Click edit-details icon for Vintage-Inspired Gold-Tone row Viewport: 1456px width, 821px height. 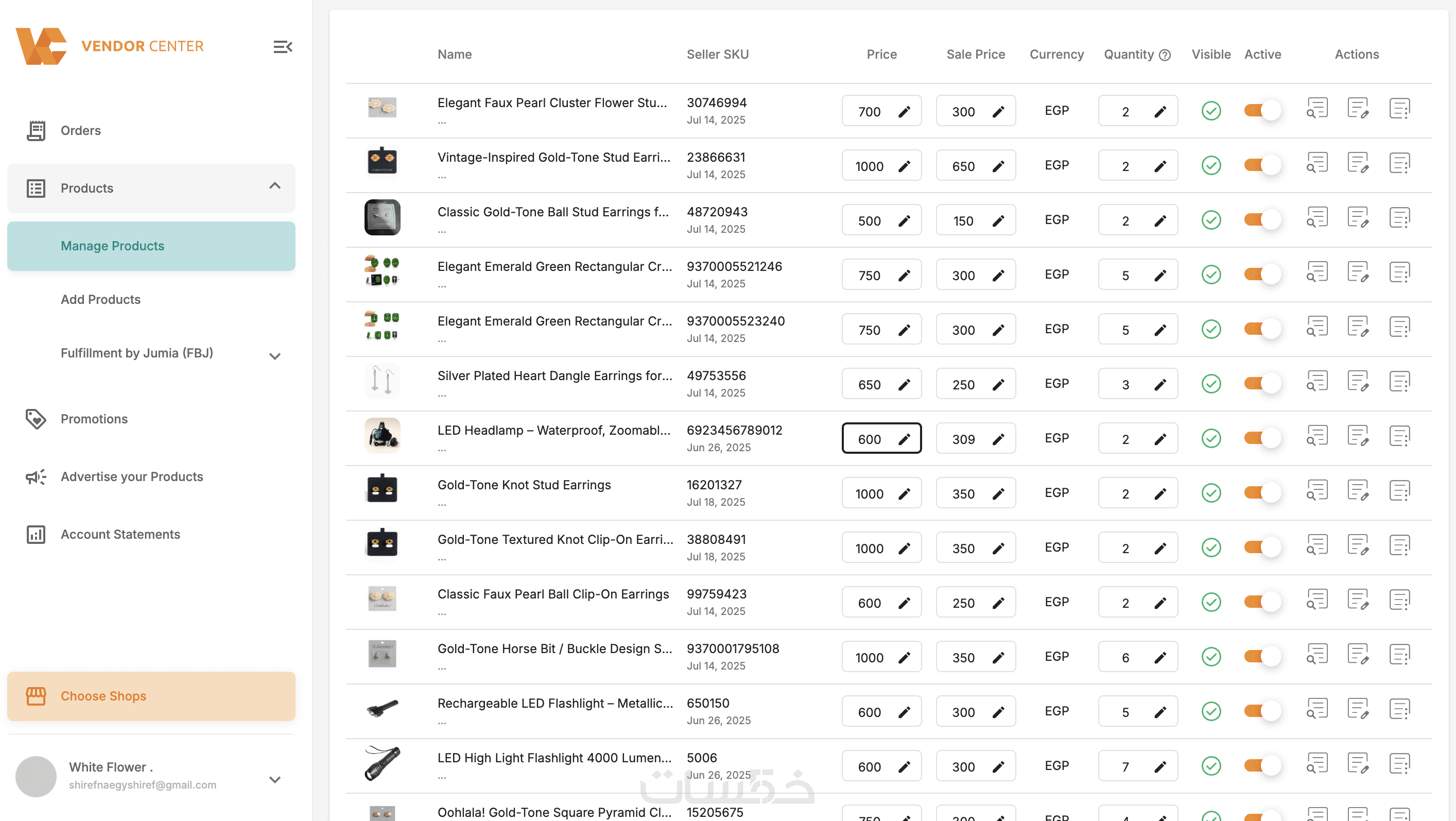pos(1358,163)
